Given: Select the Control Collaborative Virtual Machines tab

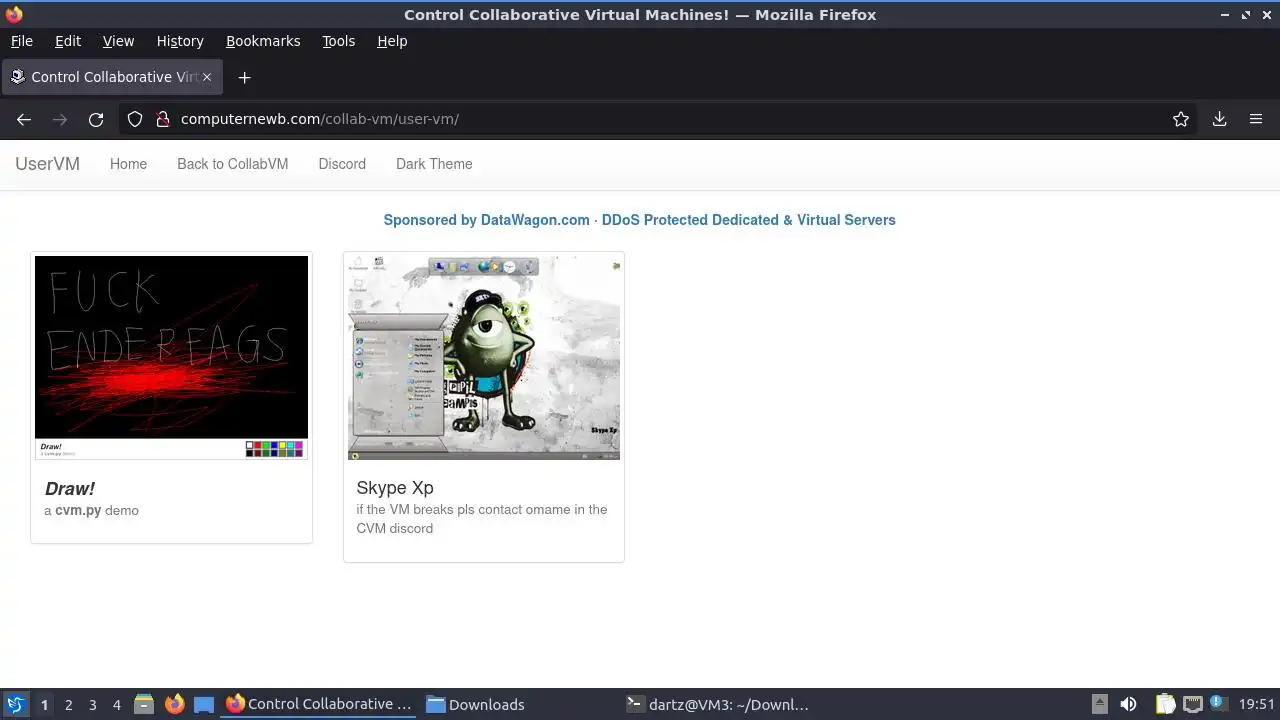Looking at the screenshot, I should tap(111, 77).
